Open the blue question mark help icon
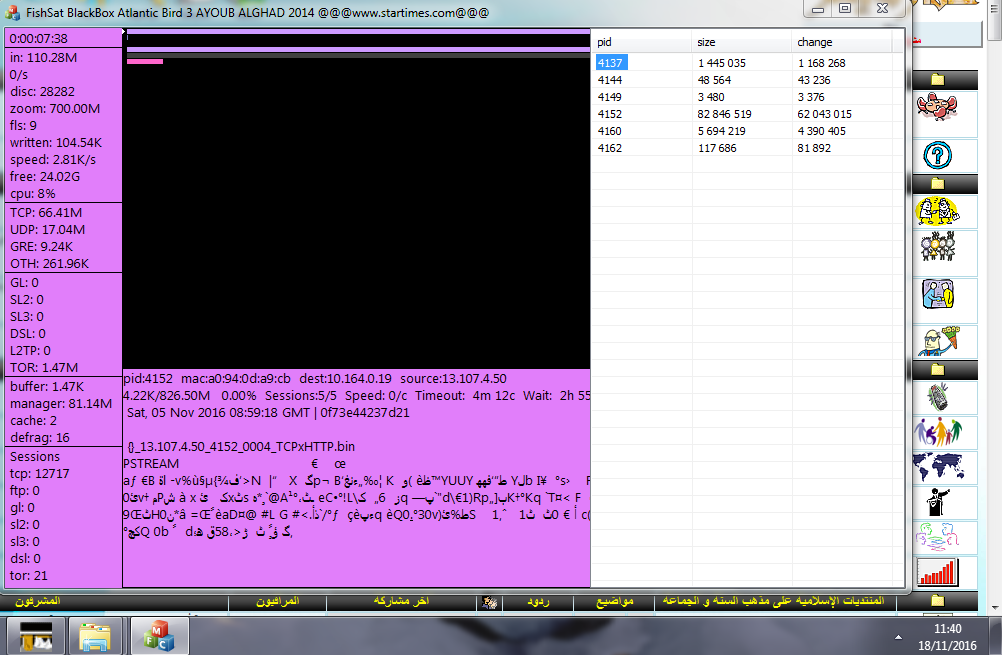Viewport: 1002px width, 655px height. 937,154
